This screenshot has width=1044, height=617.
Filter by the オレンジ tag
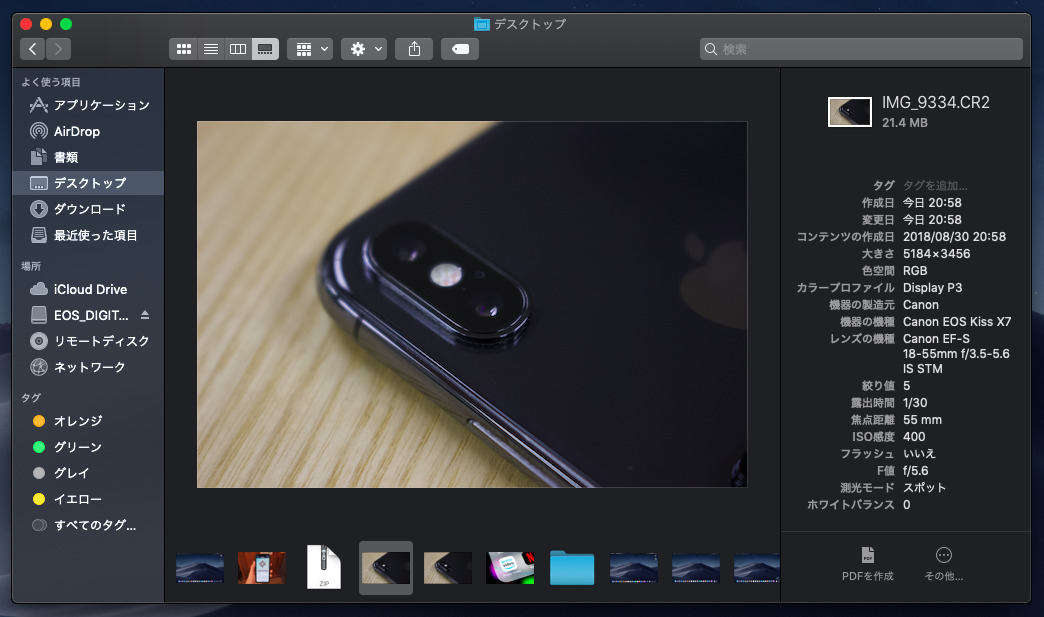pos(88,421)
